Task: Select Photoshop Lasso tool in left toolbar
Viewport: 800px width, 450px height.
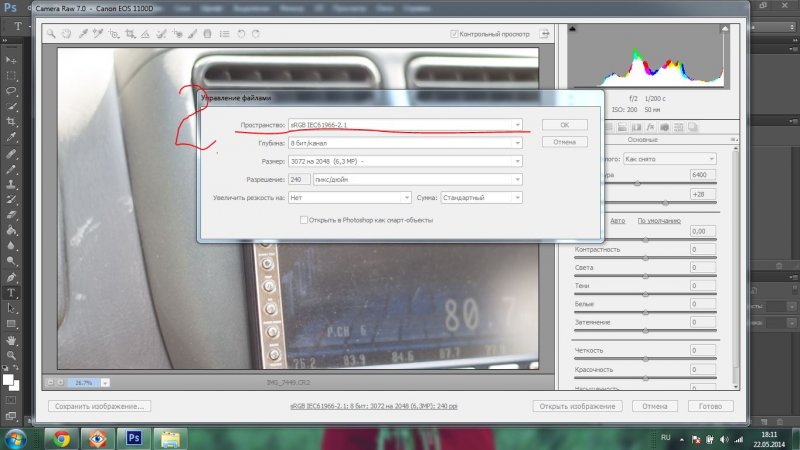Action: click(x=11, y=91)
